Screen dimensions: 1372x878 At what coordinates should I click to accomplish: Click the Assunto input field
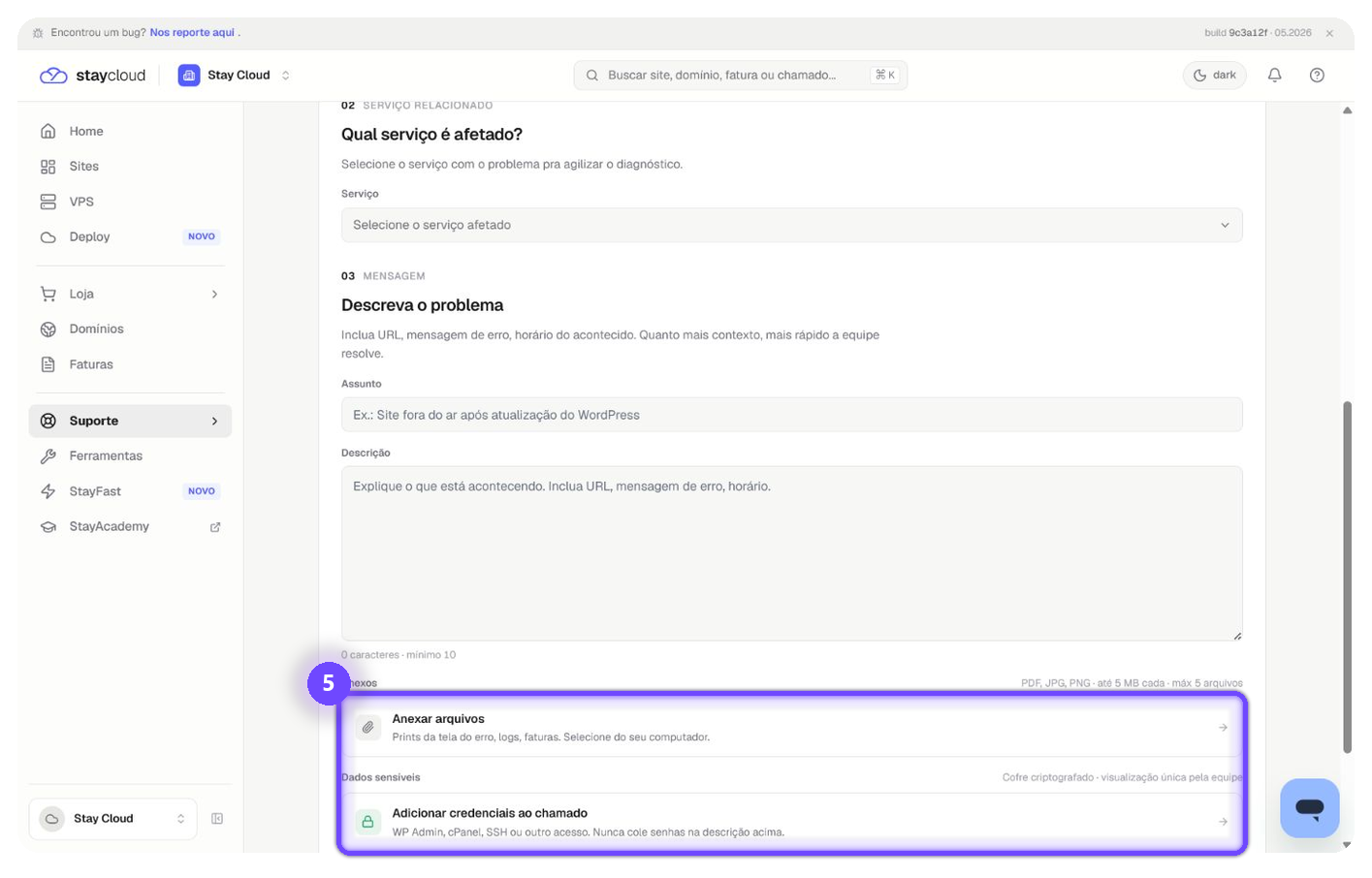coord(791,415)
